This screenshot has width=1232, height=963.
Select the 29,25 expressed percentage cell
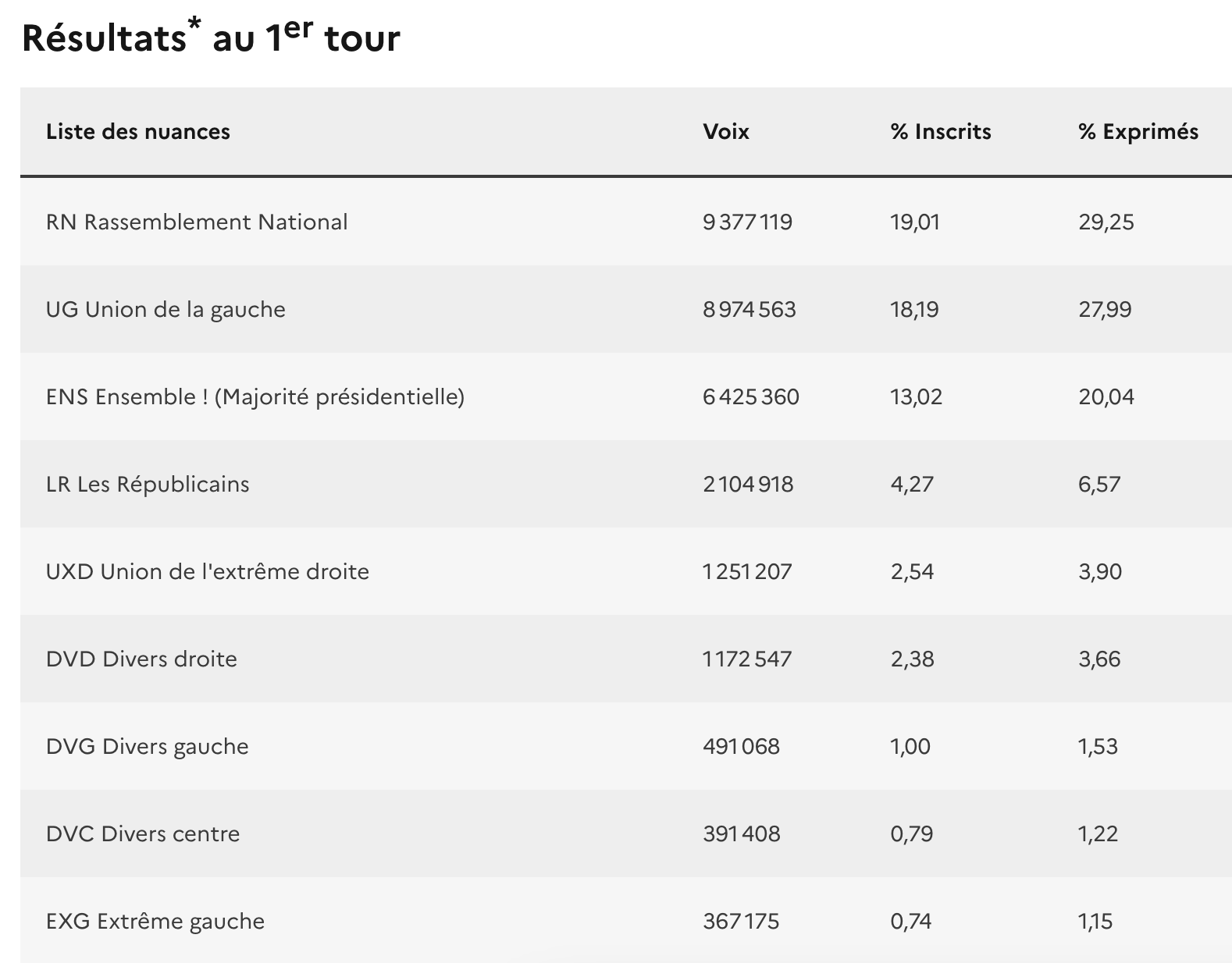1106,222
